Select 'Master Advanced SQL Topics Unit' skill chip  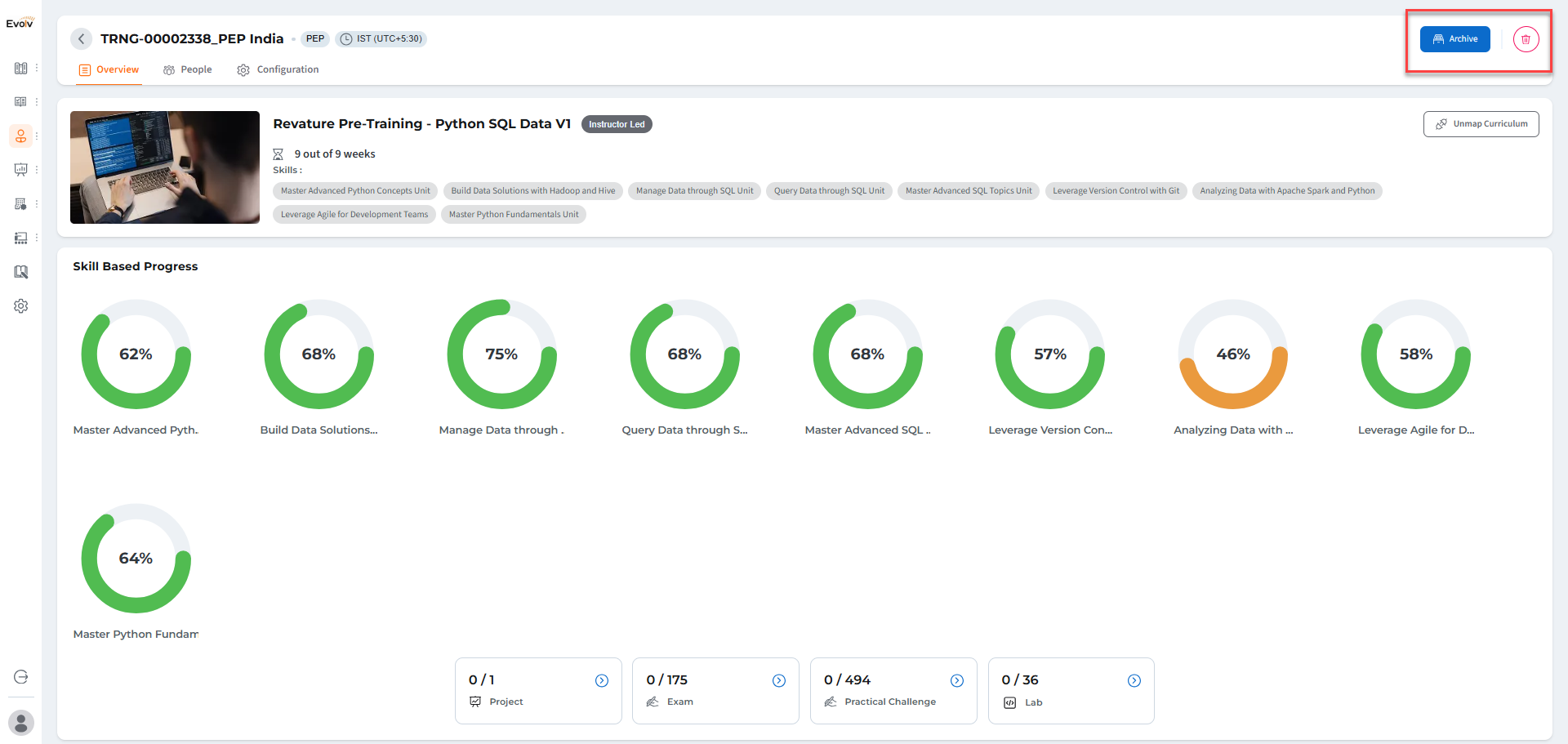tap(969, 191)
